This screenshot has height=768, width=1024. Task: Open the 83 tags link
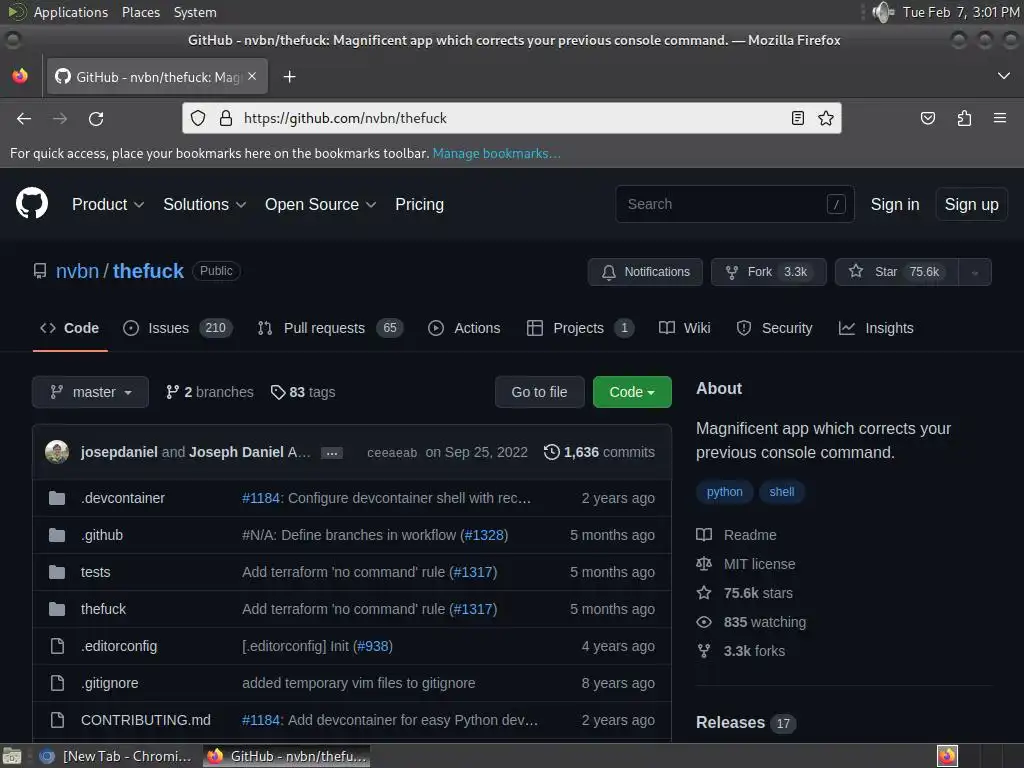tap(303, 392)
